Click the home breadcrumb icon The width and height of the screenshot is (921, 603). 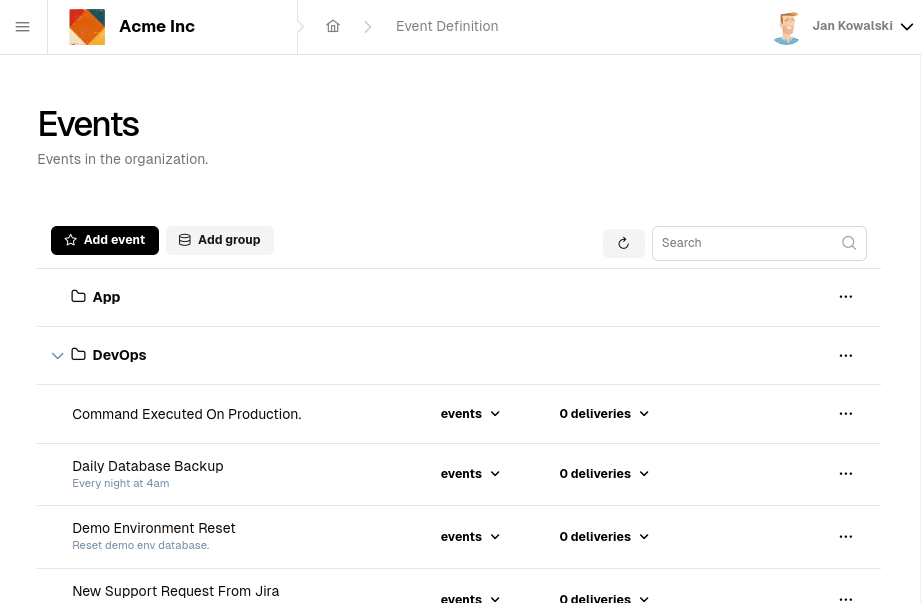(333, 26)
